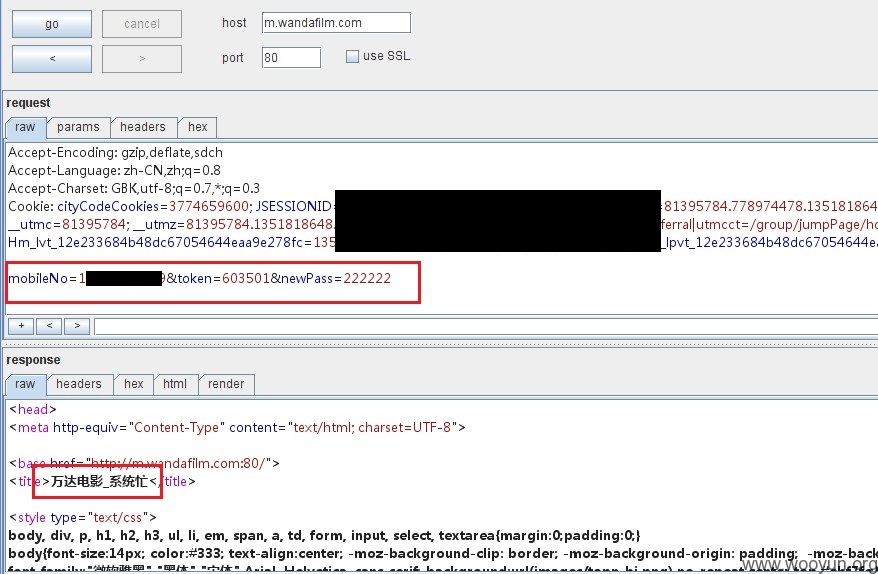Click the '>' next-match button in request search bar

[x=77, y=326]
